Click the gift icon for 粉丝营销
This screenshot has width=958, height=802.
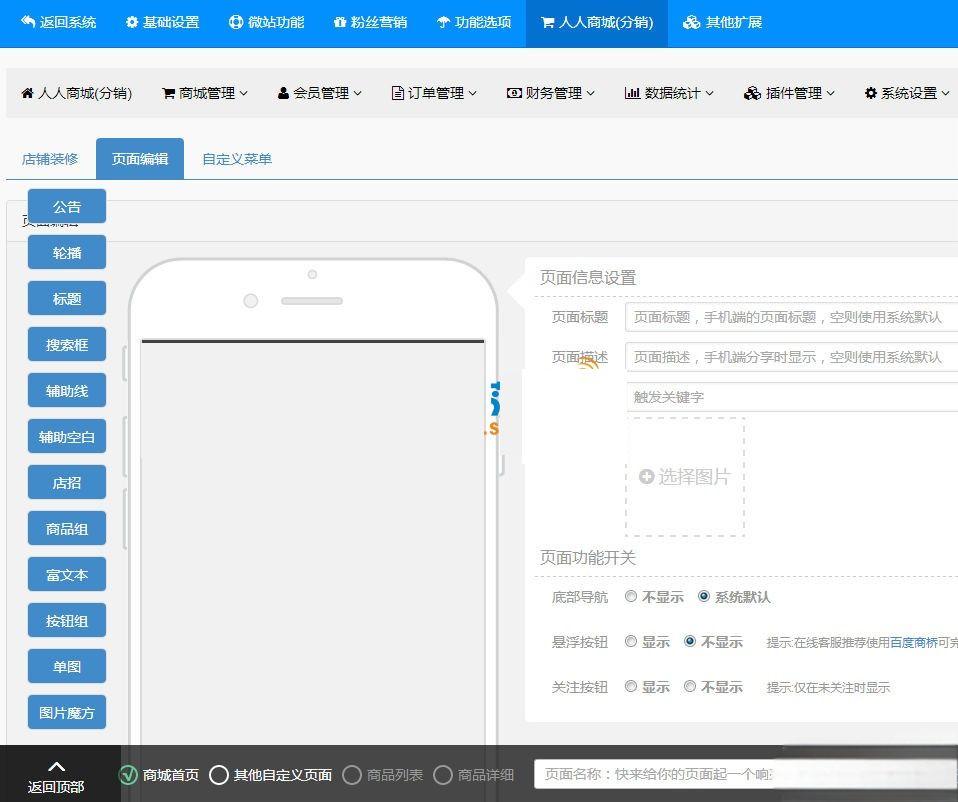[340, 22]
